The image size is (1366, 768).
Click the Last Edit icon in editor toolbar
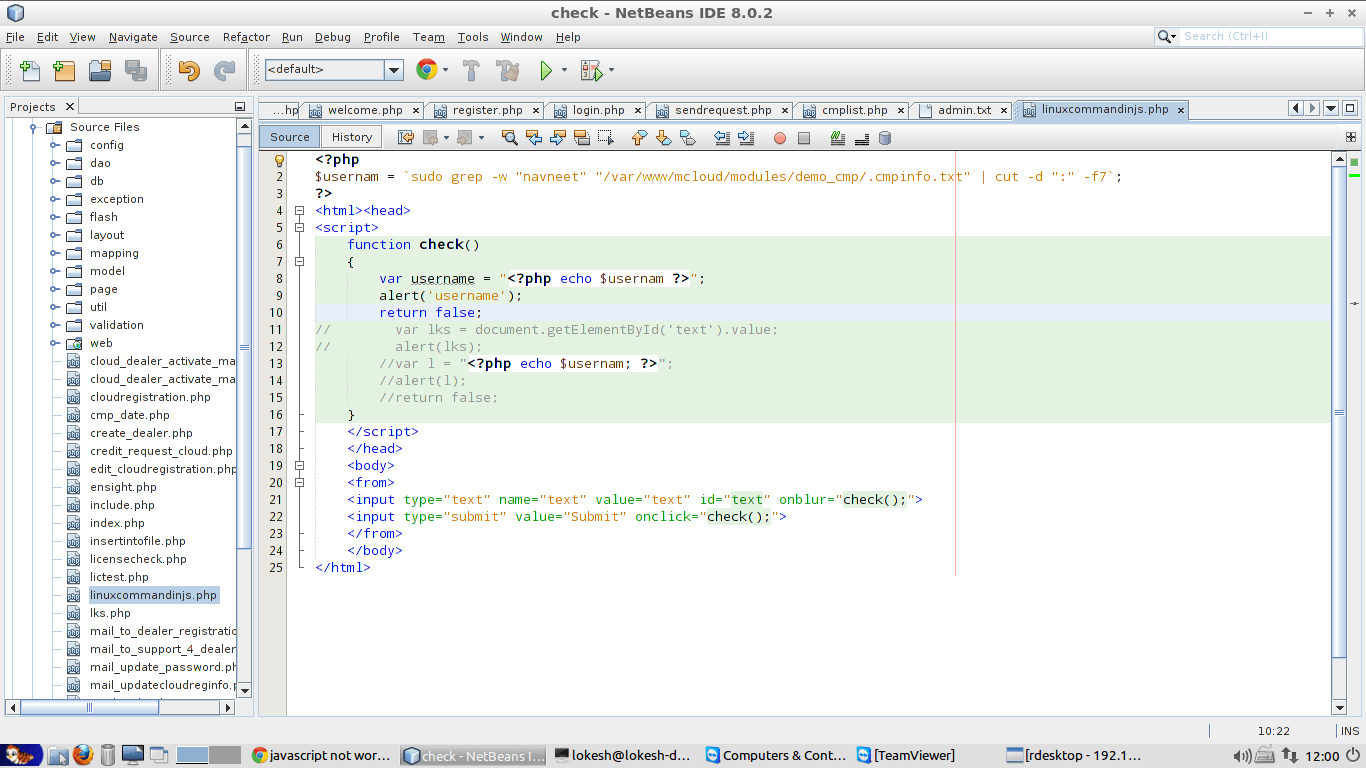(x=406, y=138)
